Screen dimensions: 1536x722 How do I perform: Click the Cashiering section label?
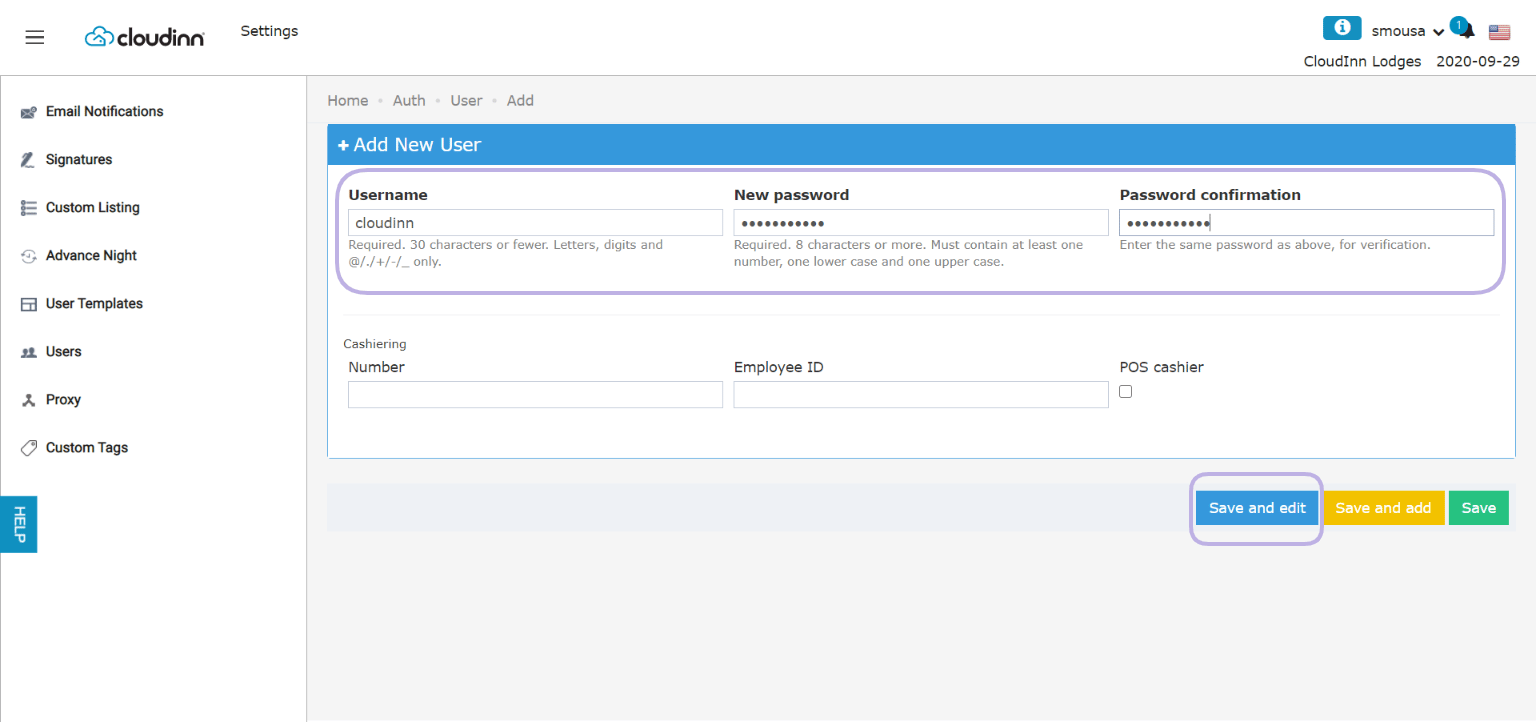coord(375,343)
